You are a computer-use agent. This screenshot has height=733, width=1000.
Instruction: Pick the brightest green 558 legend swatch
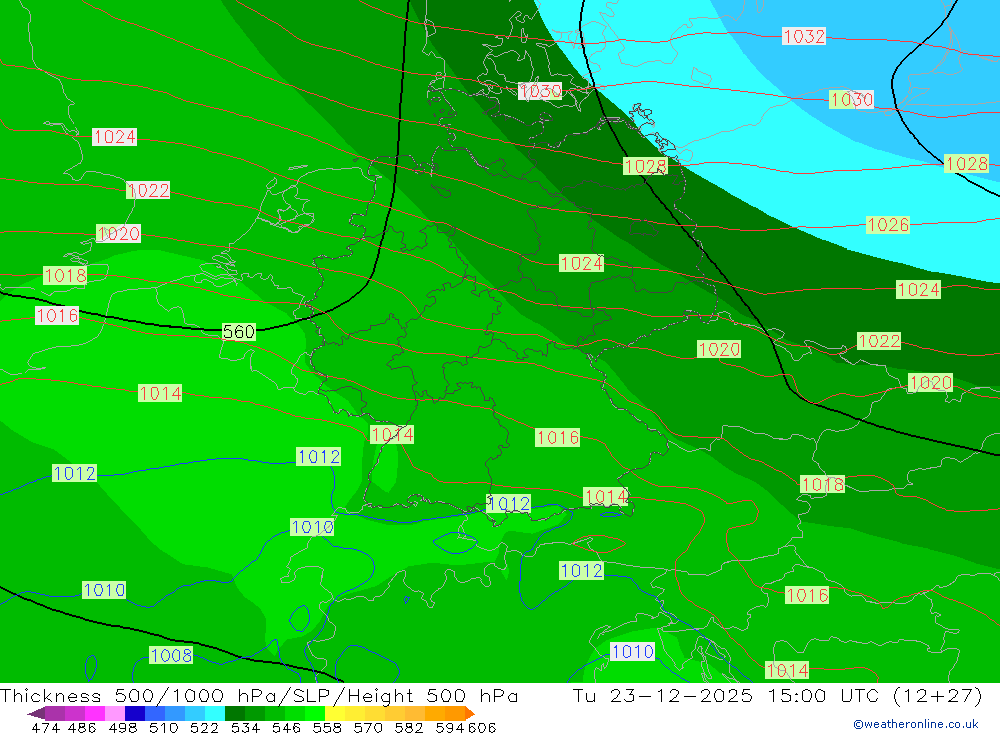tap(315, 713)
